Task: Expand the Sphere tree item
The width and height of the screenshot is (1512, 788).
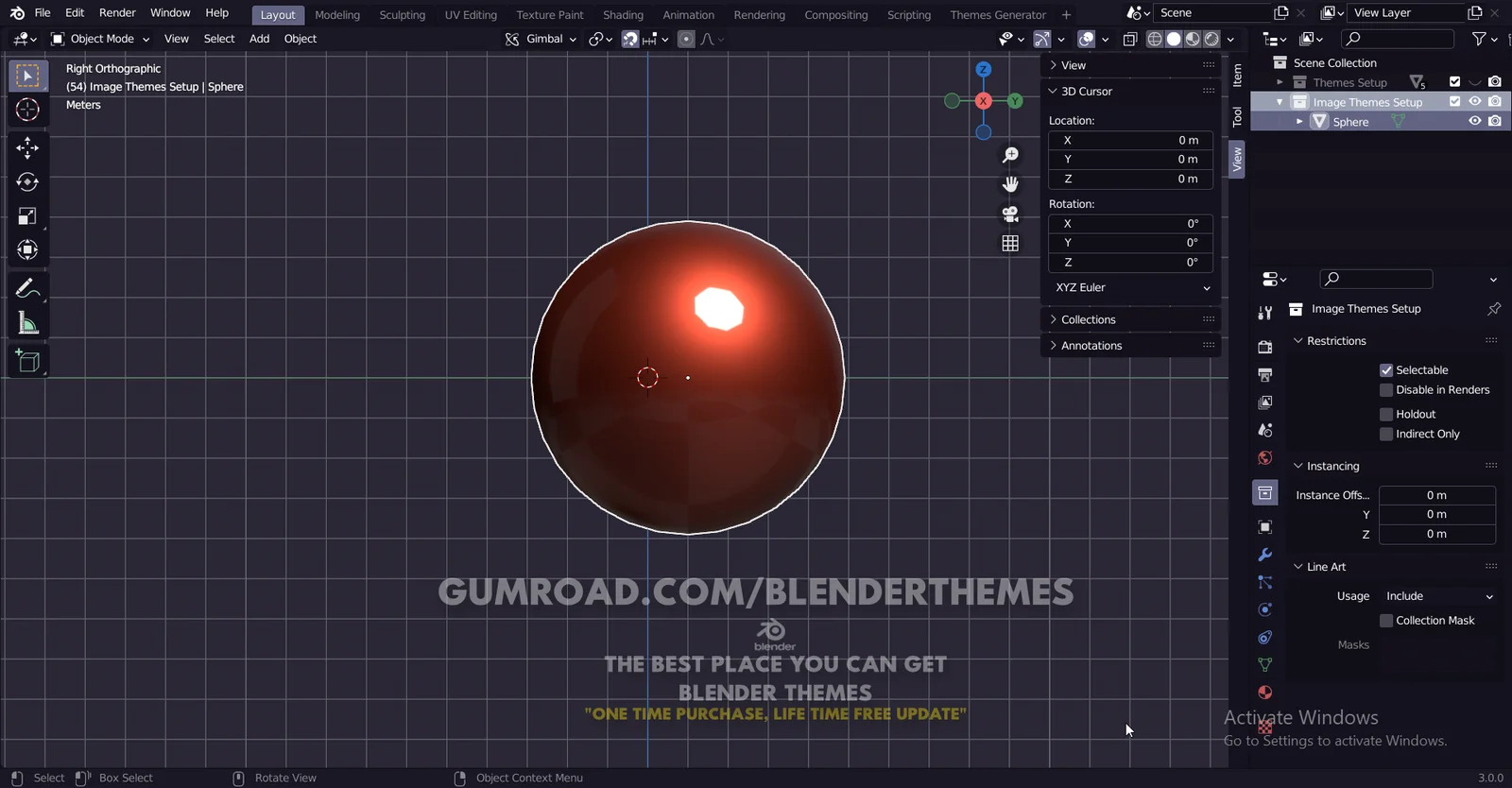Action: [1299, 122]
